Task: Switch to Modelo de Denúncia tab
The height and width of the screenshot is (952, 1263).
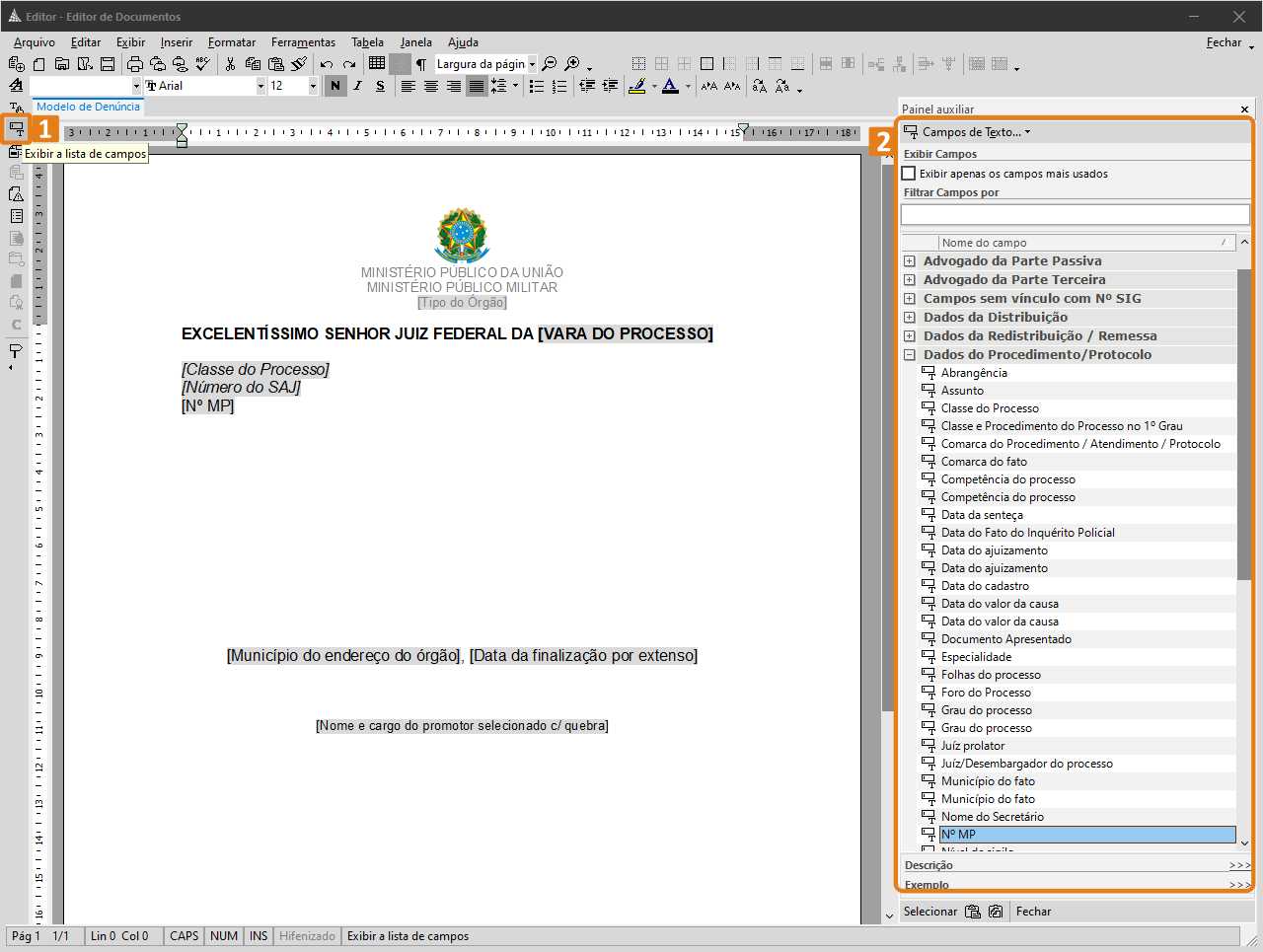Action: [89, 107]
